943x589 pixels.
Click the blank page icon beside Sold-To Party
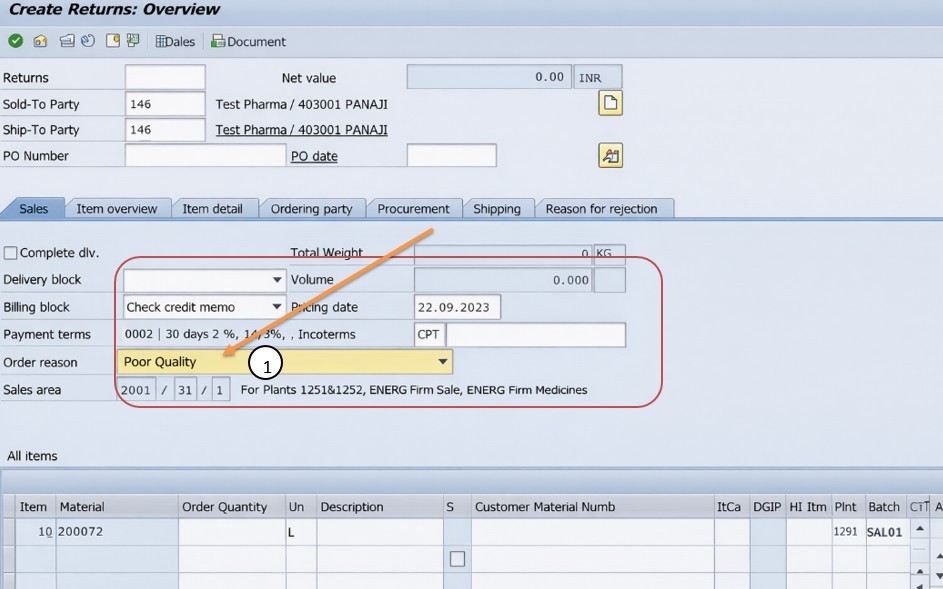[610, 103]
